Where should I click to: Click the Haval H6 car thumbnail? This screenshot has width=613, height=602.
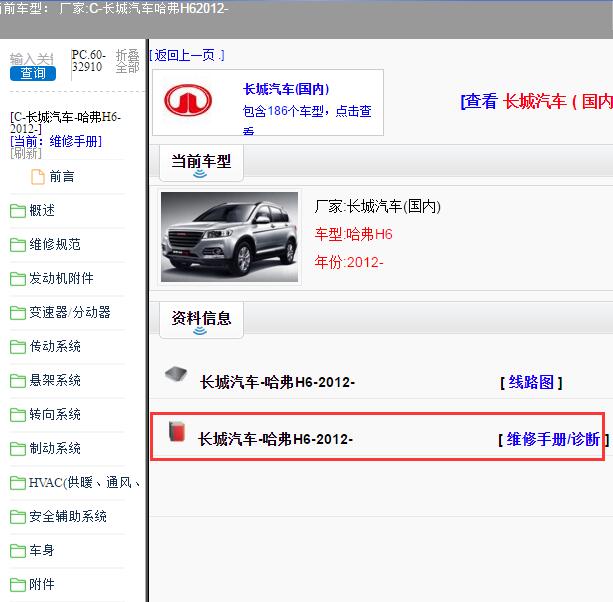(x=229, y=237)
